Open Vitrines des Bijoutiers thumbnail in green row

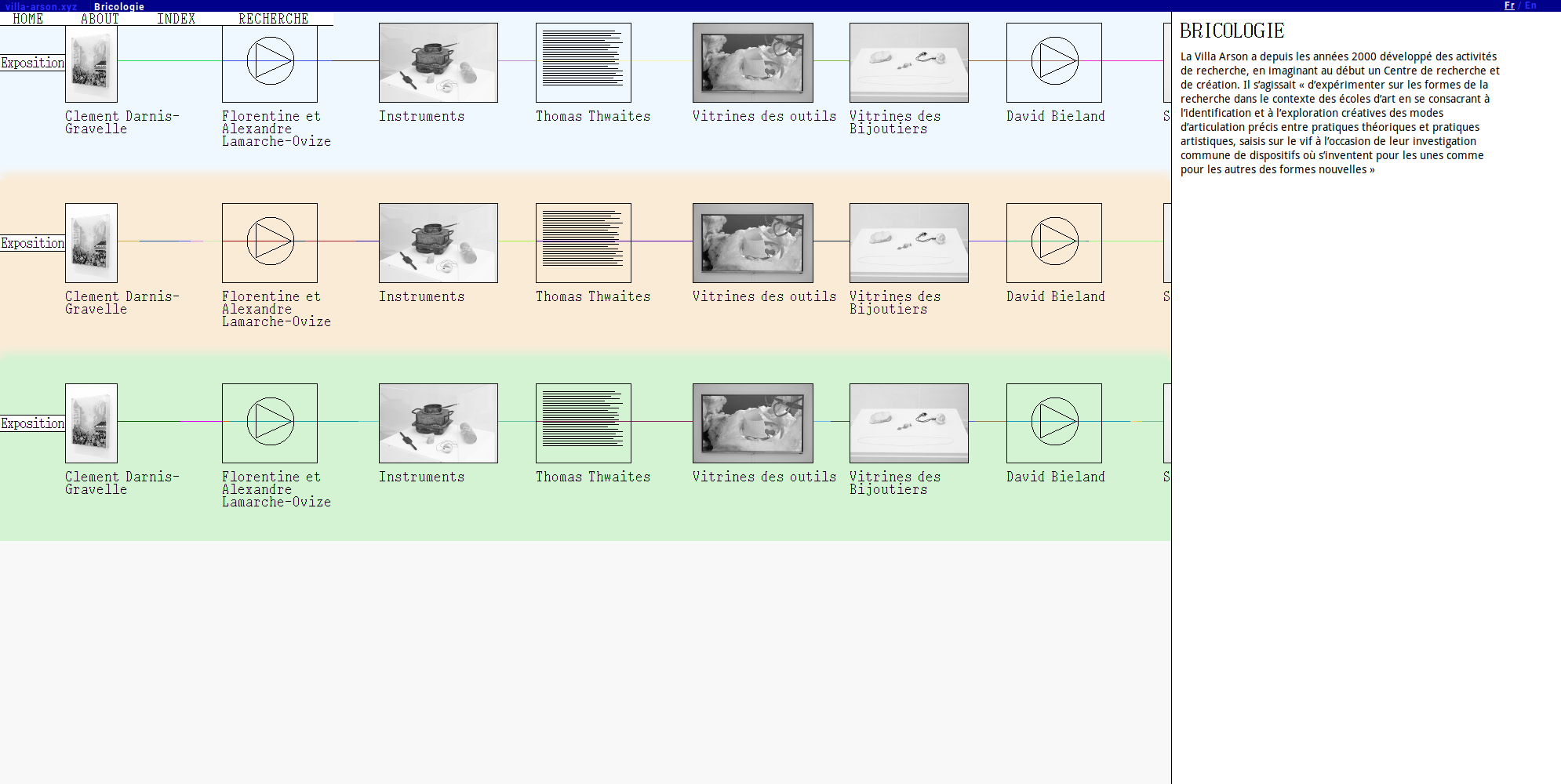(x=909, y=423)
